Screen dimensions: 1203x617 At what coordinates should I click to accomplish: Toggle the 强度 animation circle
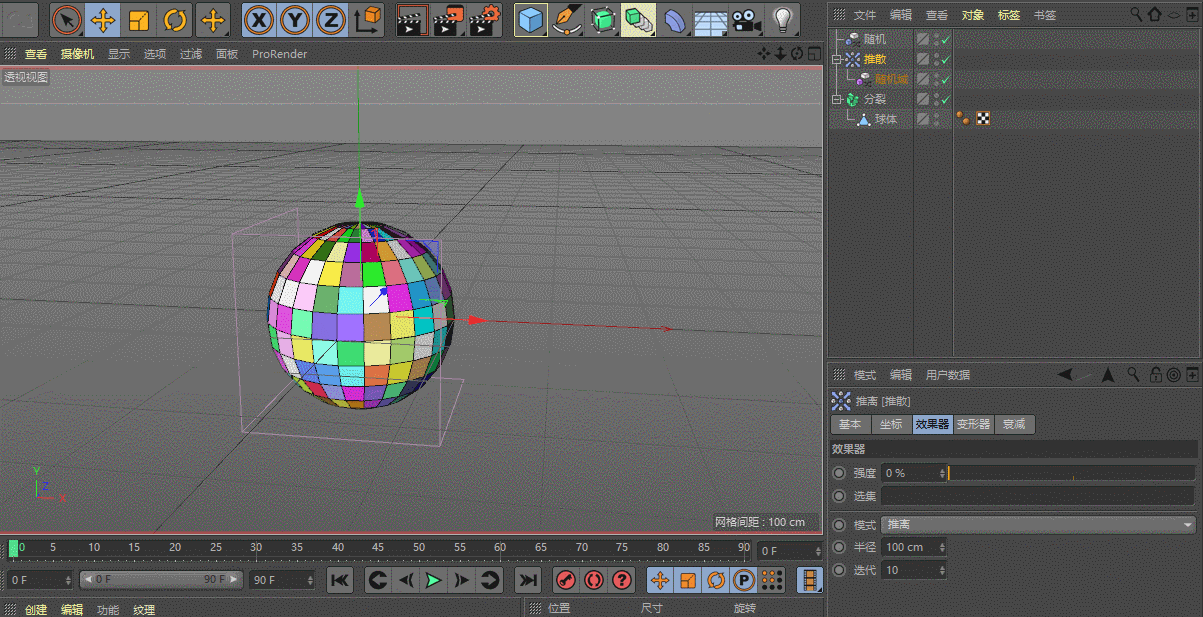tap(838, 473)
